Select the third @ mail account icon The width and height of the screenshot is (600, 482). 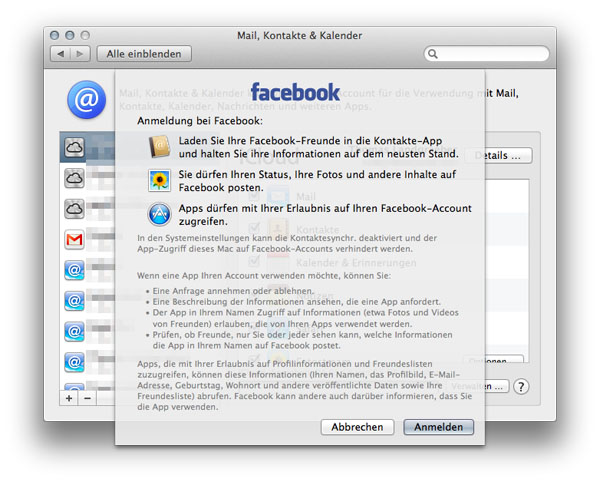pos(74,331)
